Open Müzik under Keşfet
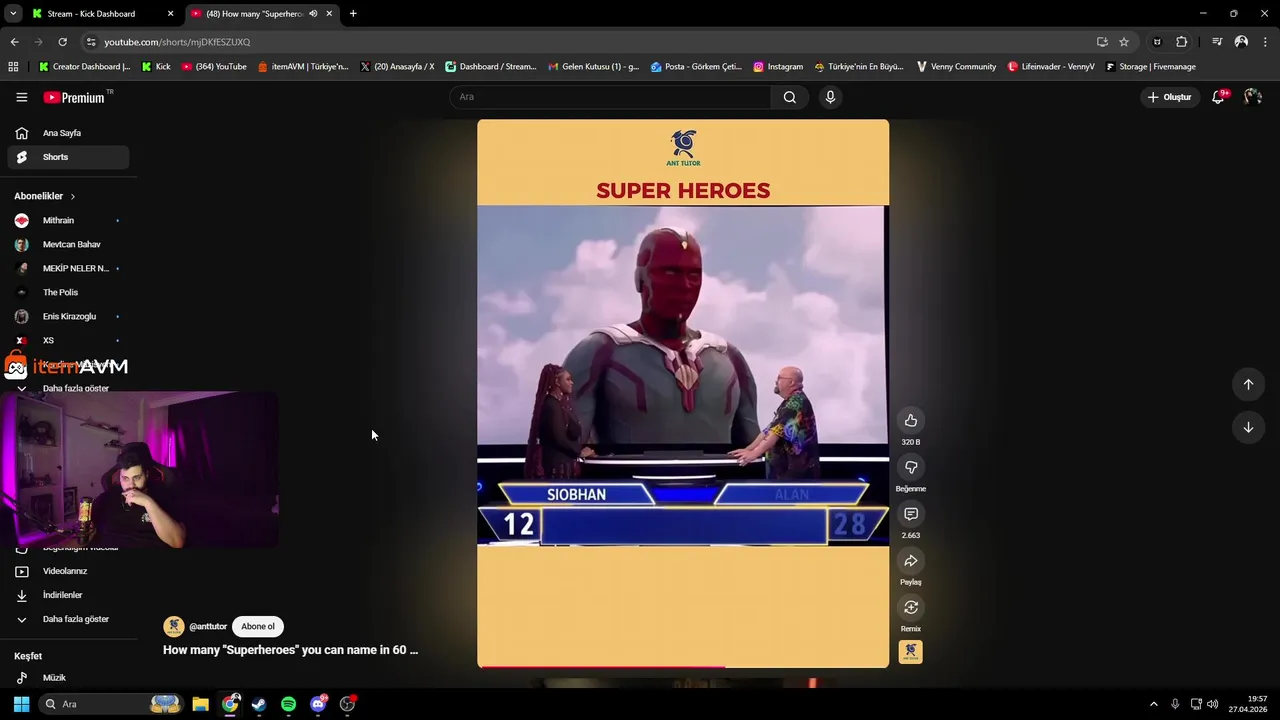Screen dimensions: 1280x720 68,678
